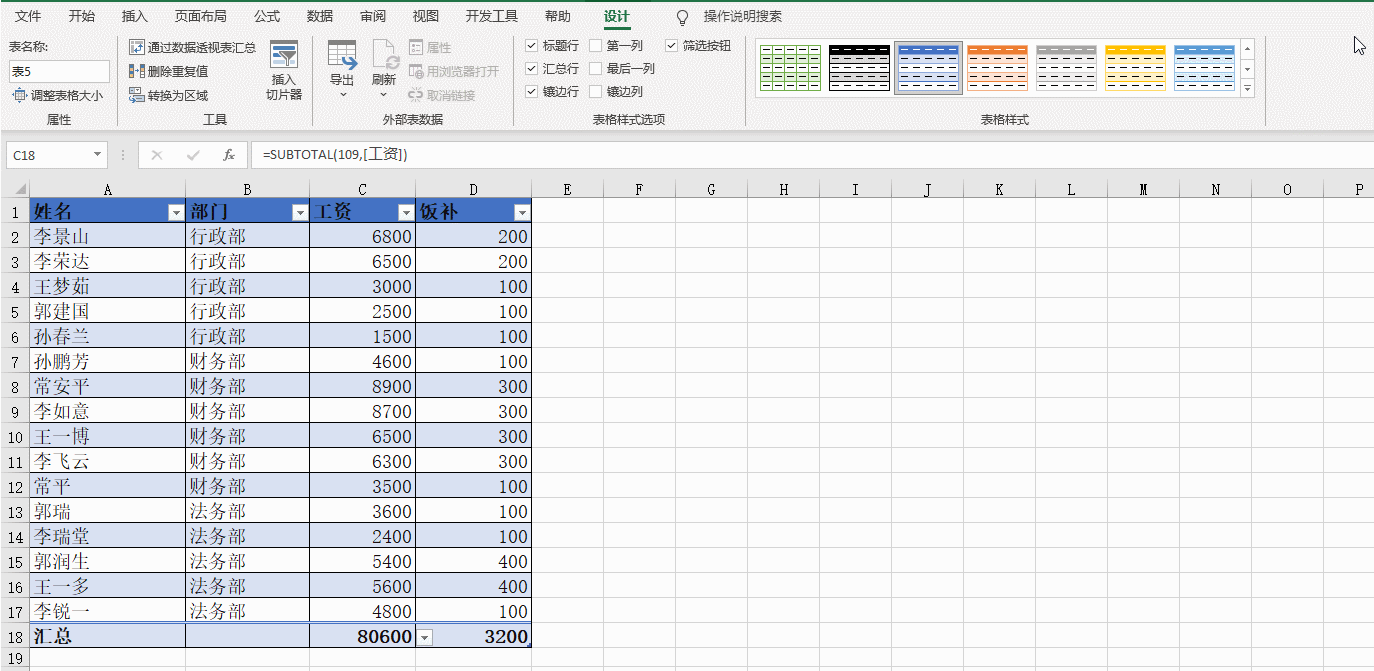Select the cell containing 李景山
The height and width of the screenshot is (671, 1374).
point(108,236)
